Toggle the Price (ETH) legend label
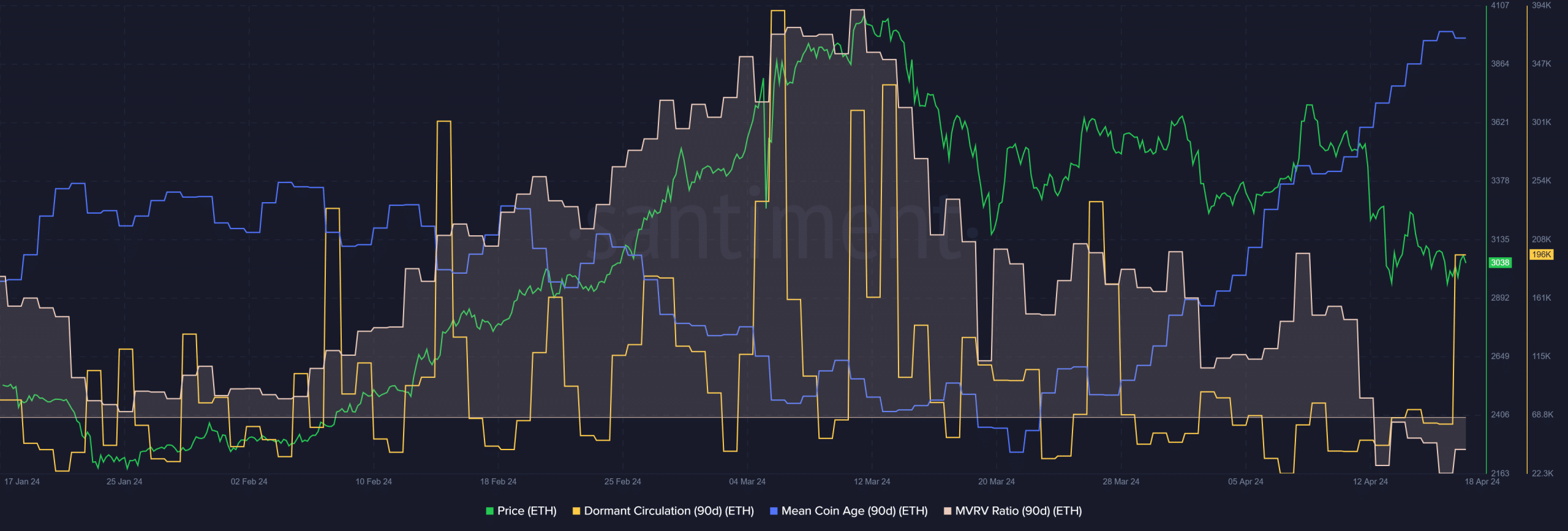This screenshot has height=531, width=1568. tap(527, 511)
